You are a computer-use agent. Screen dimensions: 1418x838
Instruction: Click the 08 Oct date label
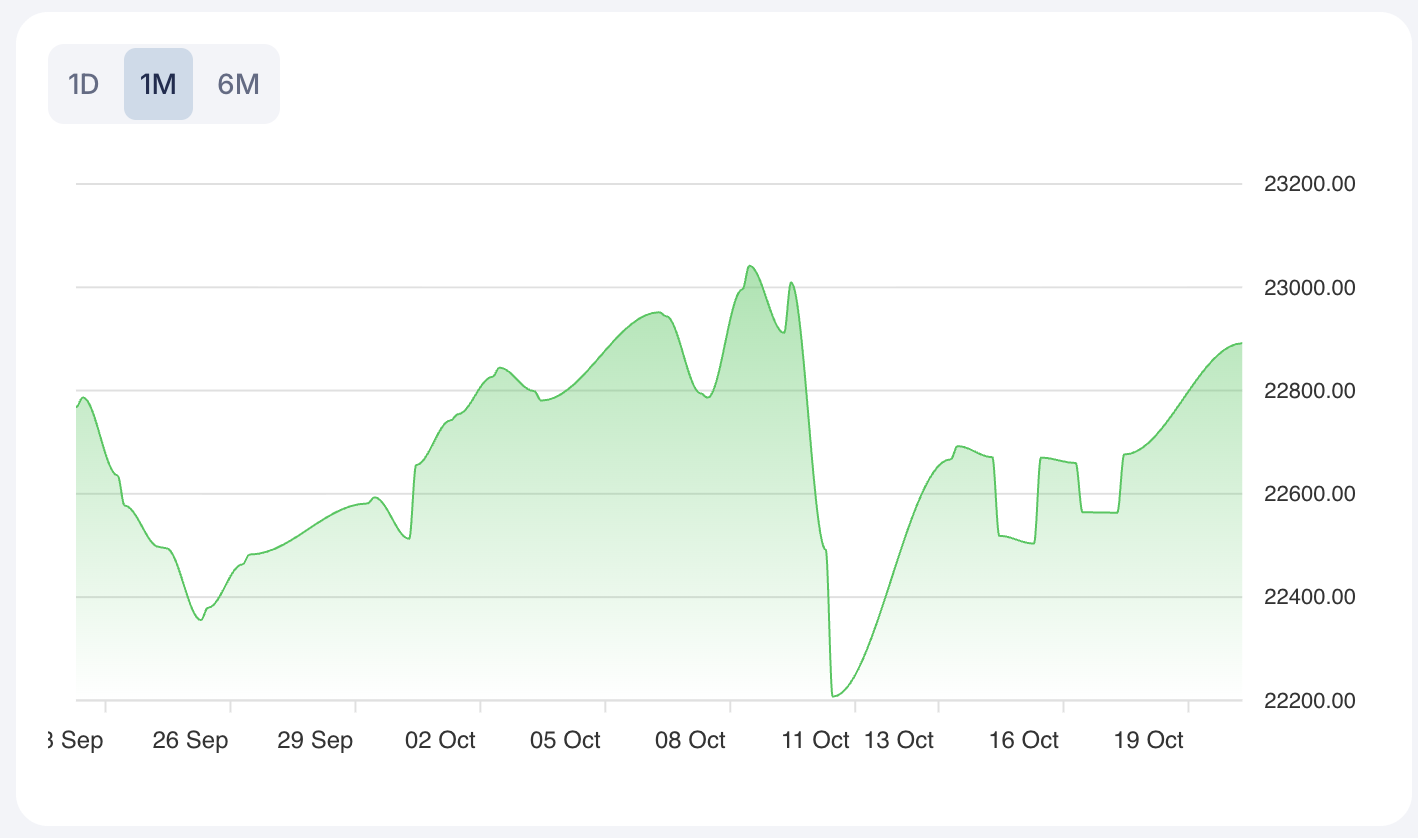point(690,740)
